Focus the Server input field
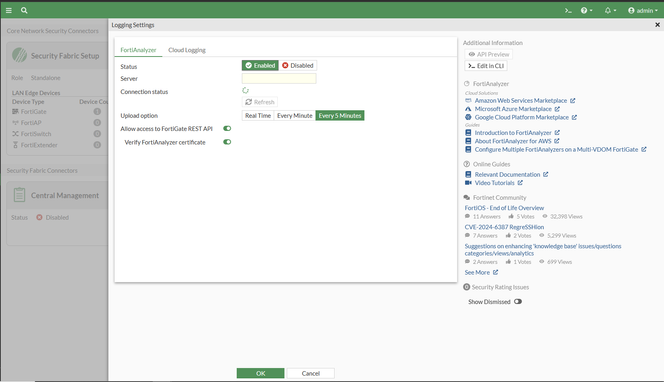The width and height of the screenshot is (664, 382). pyautogui.click(x=279, y=78)
